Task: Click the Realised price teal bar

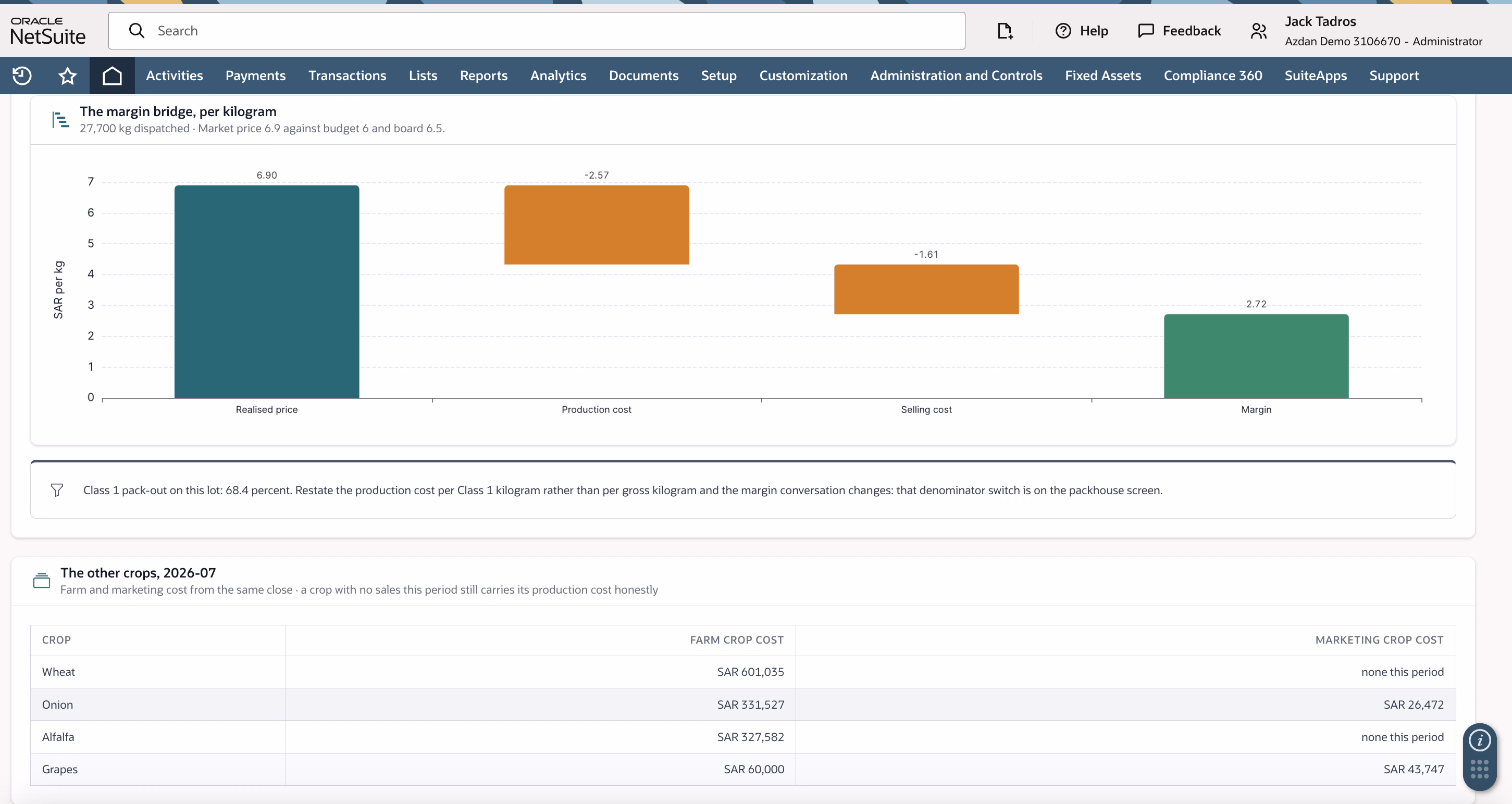Action: click(x=266, y=292)
